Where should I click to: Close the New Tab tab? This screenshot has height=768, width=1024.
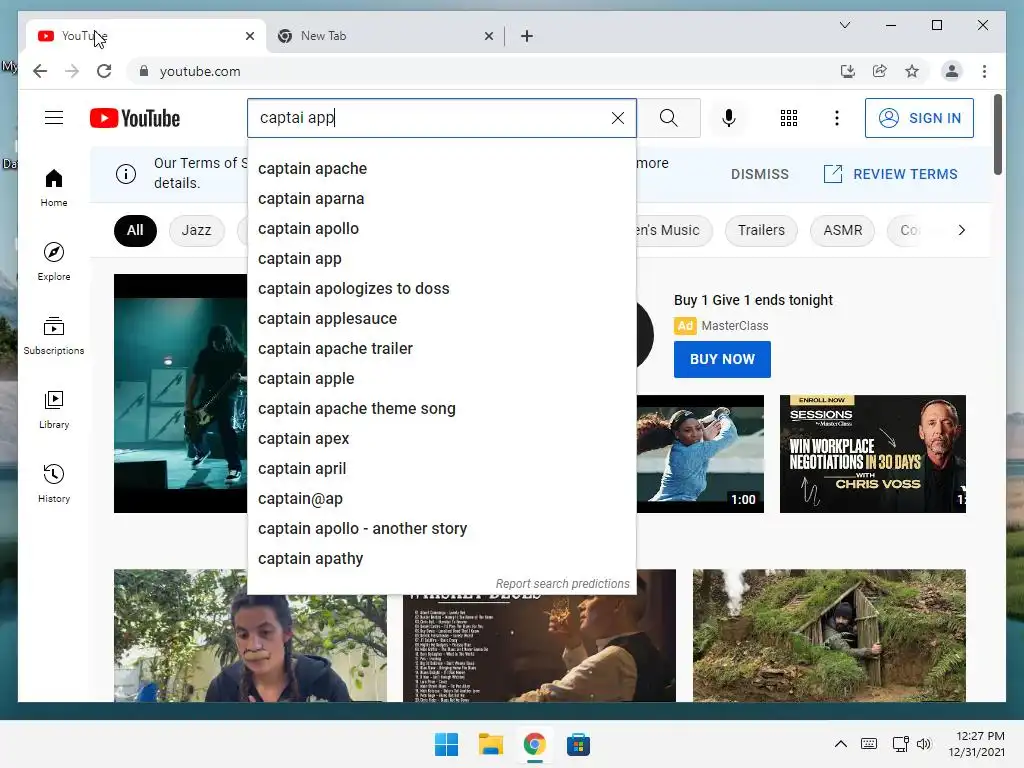click(x=488, y=36)
